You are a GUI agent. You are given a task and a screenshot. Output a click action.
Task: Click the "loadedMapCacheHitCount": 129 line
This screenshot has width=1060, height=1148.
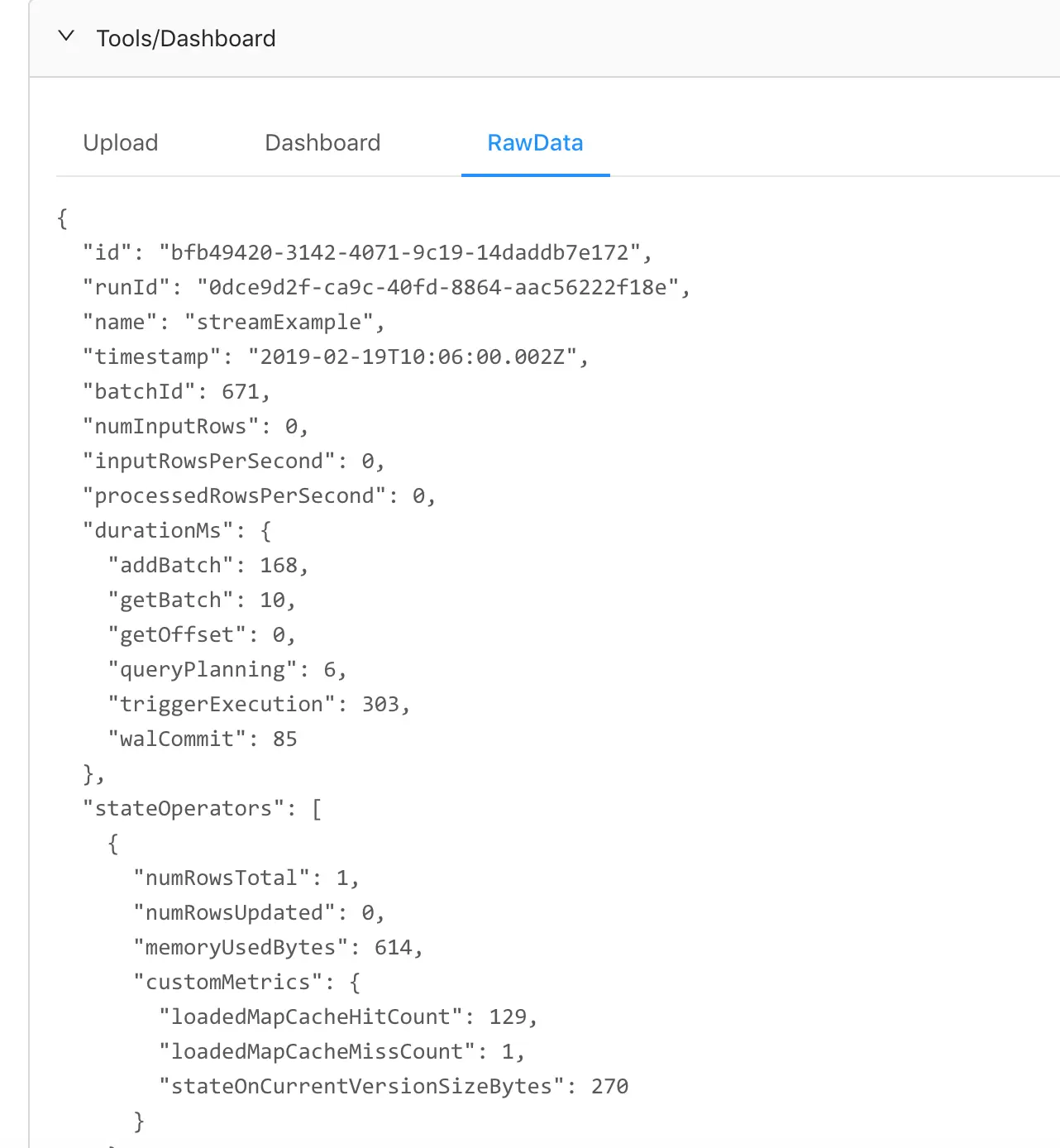coord(348,1016)
